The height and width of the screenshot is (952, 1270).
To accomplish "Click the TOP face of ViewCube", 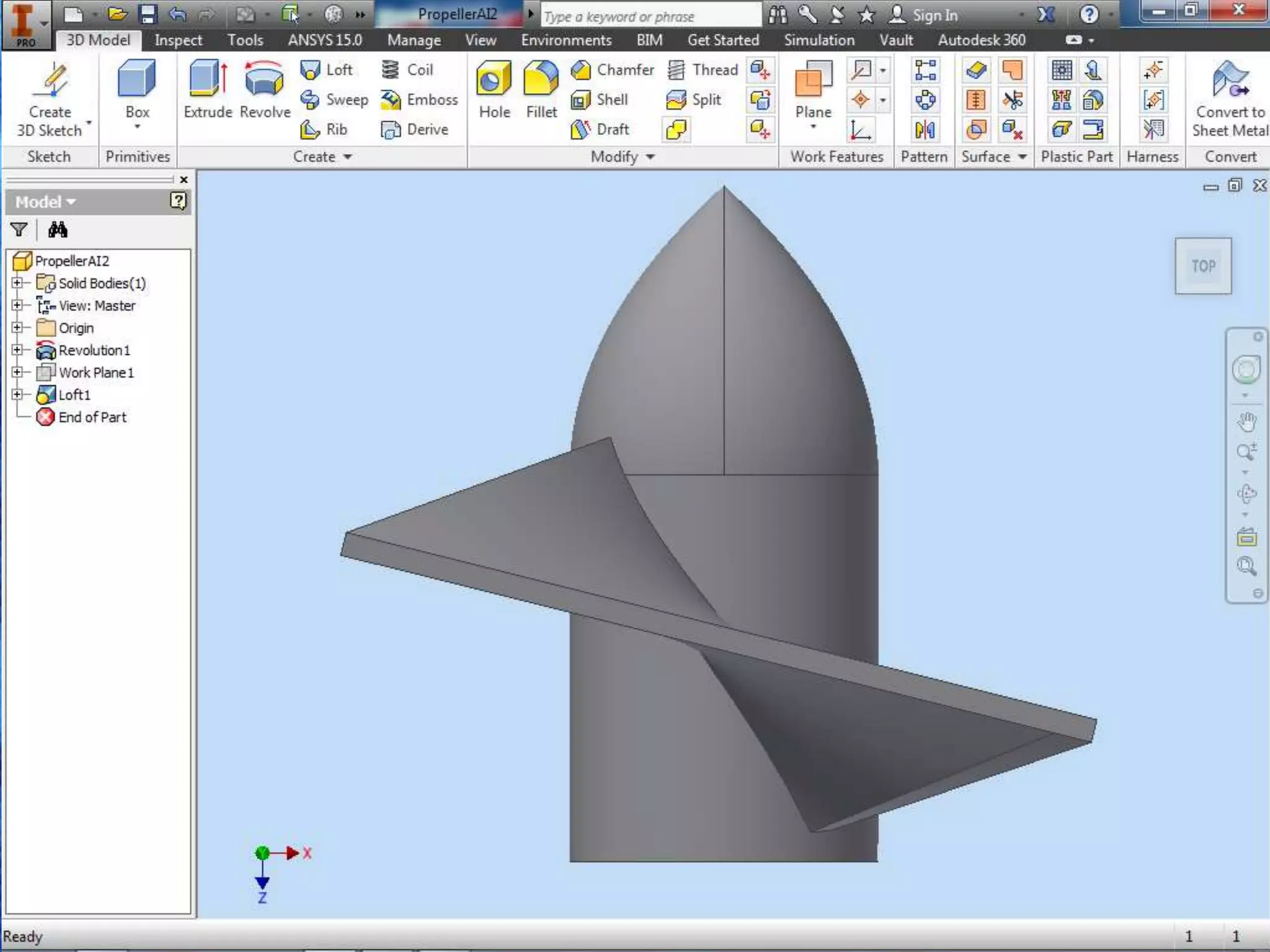I will [x=1203, y=266].
